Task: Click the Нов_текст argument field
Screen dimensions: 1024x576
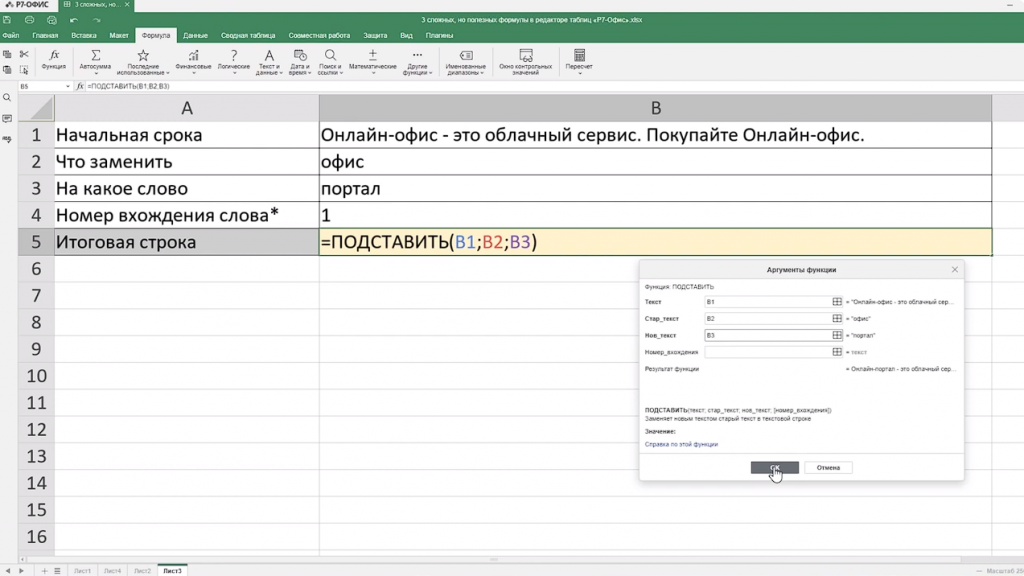Action: pos(767,335)
